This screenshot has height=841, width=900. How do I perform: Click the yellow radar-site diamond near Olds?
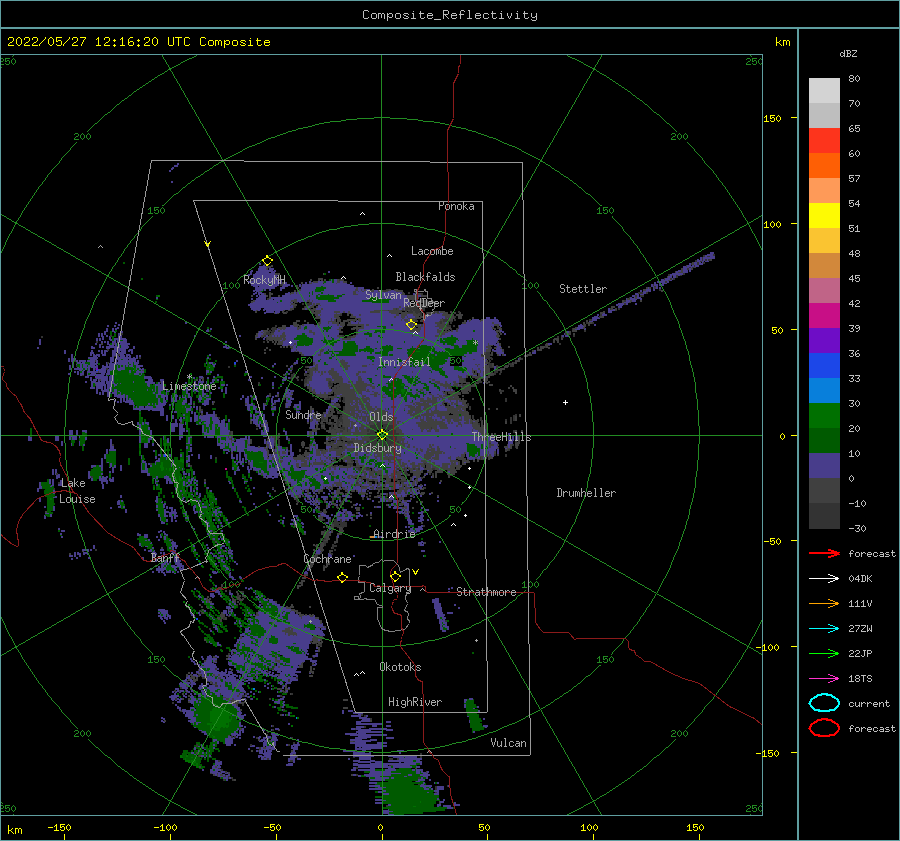382,435
